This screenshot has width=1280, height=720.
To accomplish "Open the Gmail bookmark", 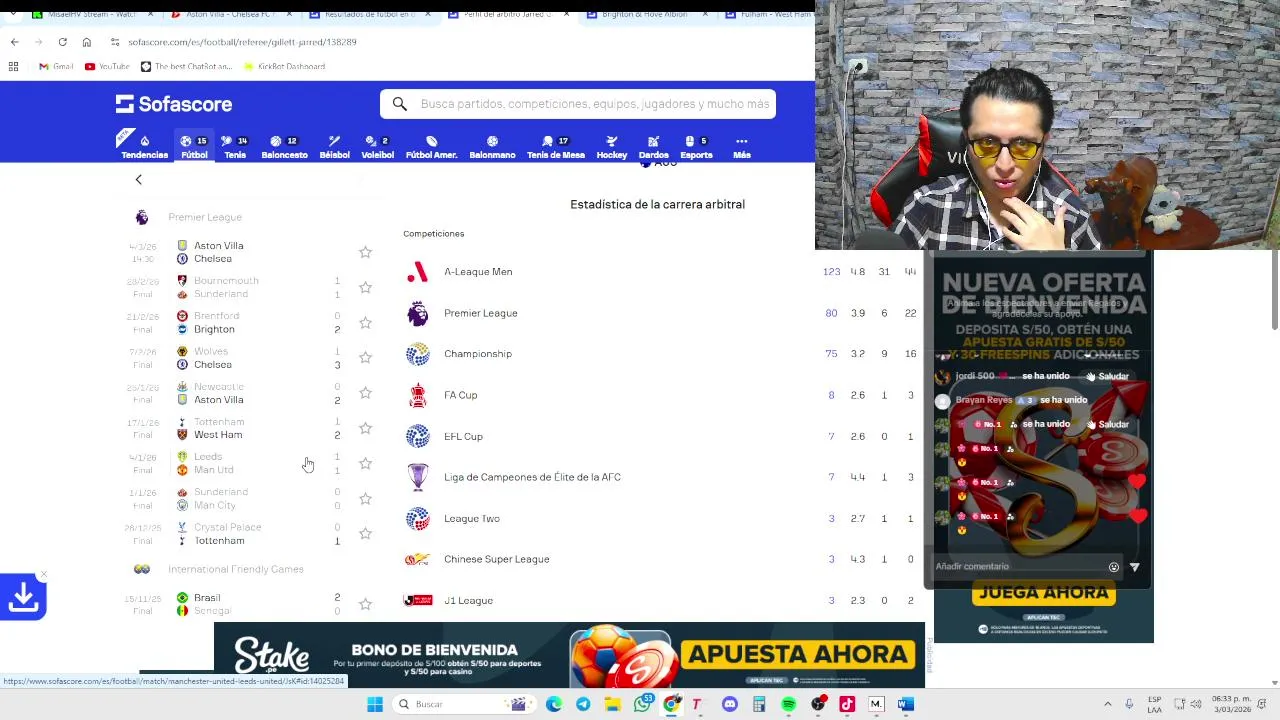I will click(x=56, y=66).
